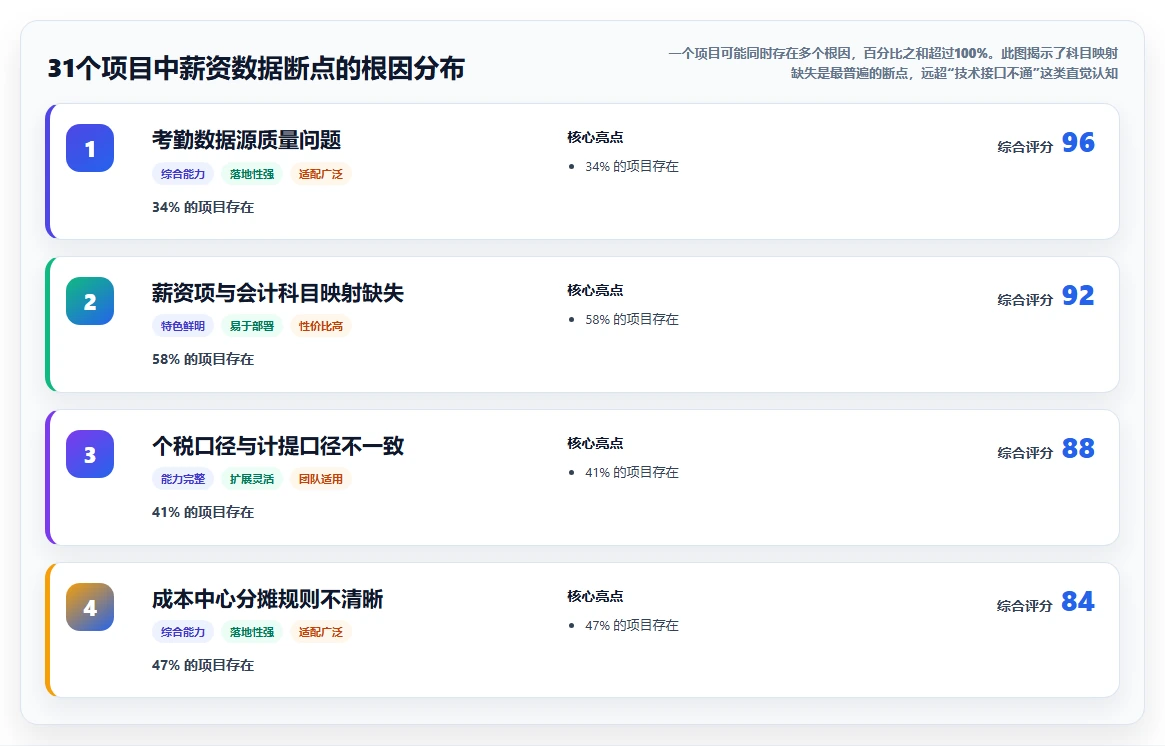Click 综合评分 label beside score 84
The image size is (1165, 746).
point(1025,606)
